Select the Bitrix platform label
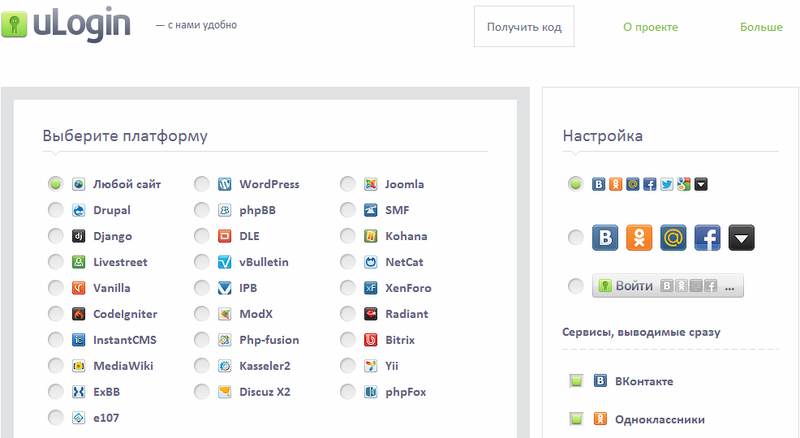This screenshot has width=800, height=438. coord(400,340)
